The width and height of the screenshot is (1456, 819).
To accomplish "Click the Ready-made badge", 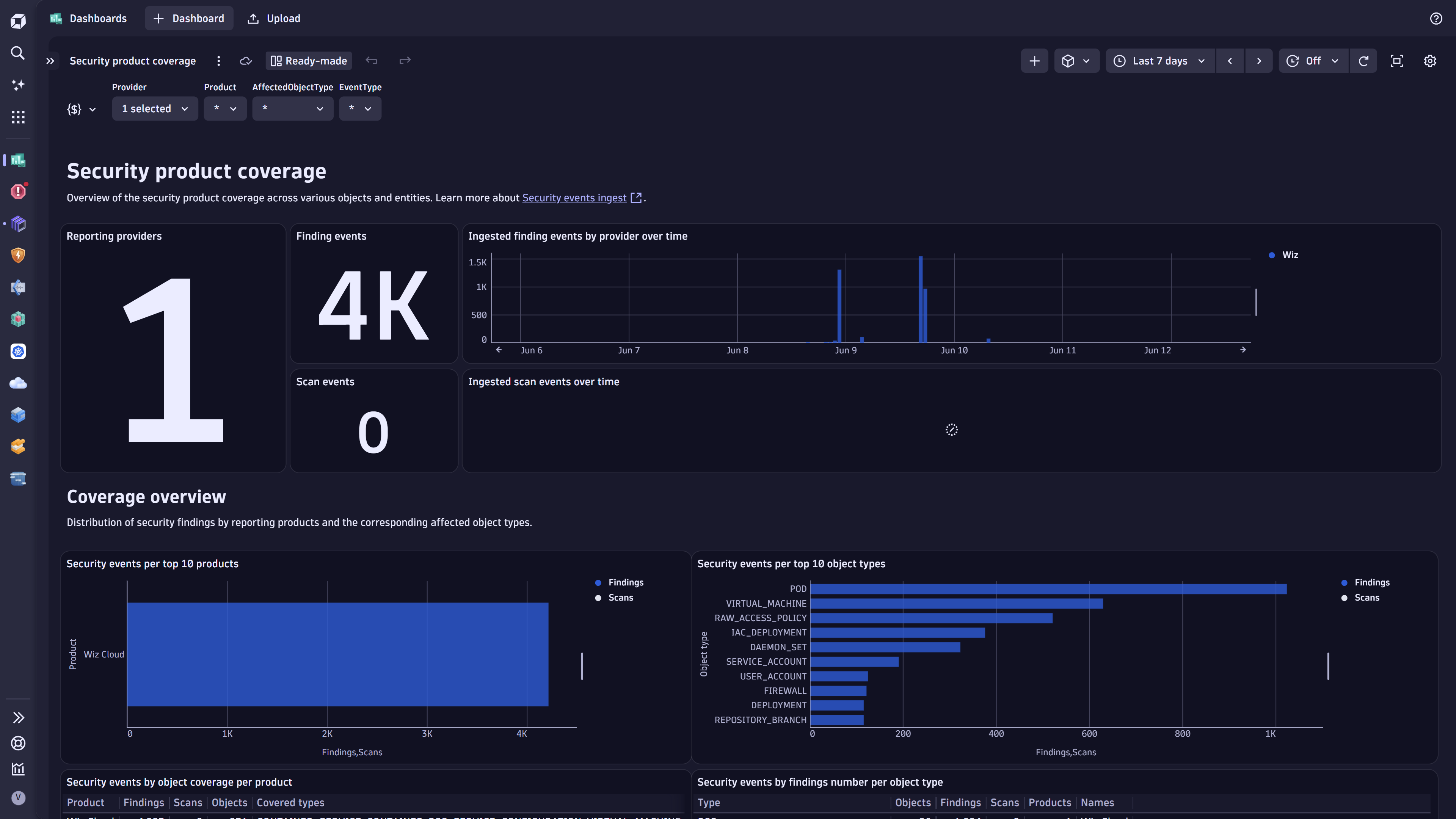I will tap(309, 61).
